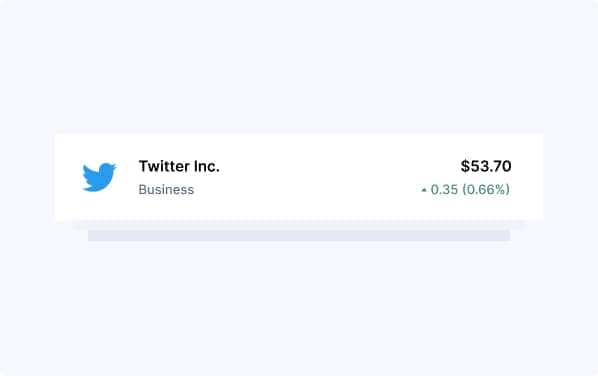The width and height of the screenshot is (598, 376).
Task: Click the white card area below the bird logo
Action: click(x=99, y=206)
